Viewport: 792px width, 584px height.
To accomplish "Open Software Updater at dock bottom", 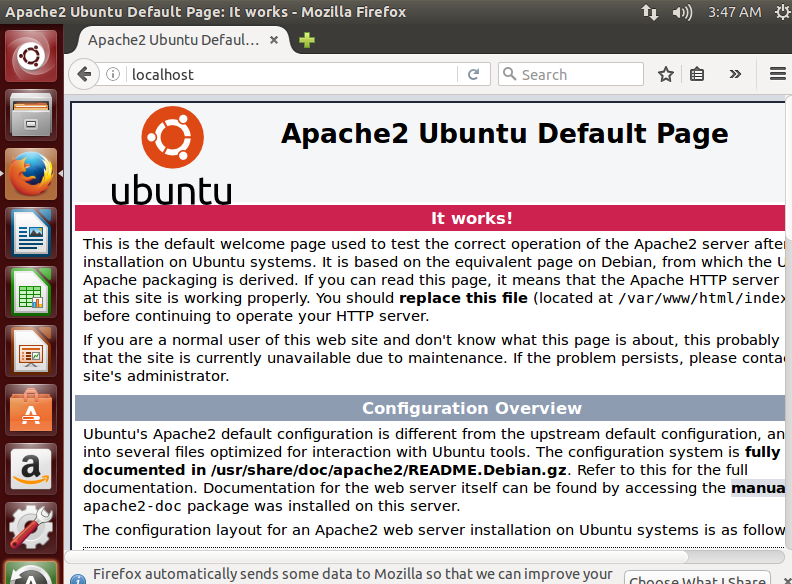I will tap(31, 573).
